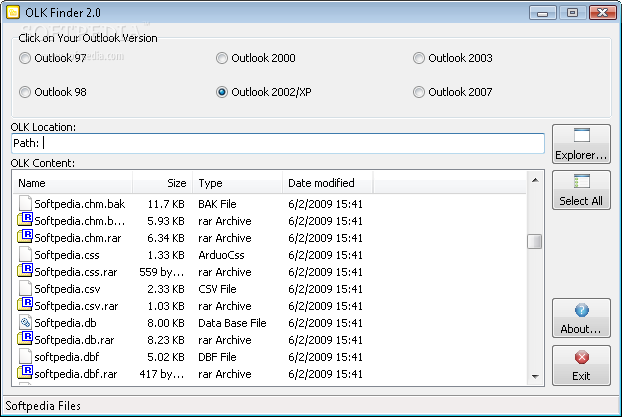The width and height of the screenshot is (622, 417).
Task: Sort file list by Size column header
Action: [163, 183]
